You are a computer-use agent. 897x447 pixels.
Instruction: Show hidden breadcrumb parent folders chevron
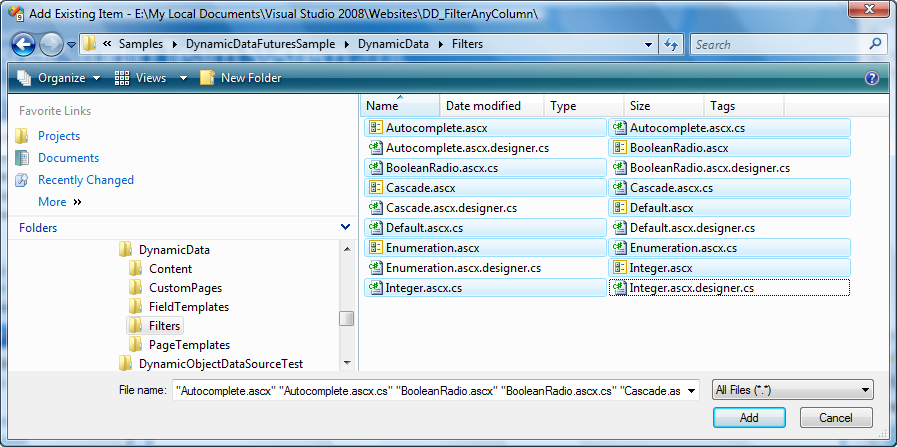106,44
